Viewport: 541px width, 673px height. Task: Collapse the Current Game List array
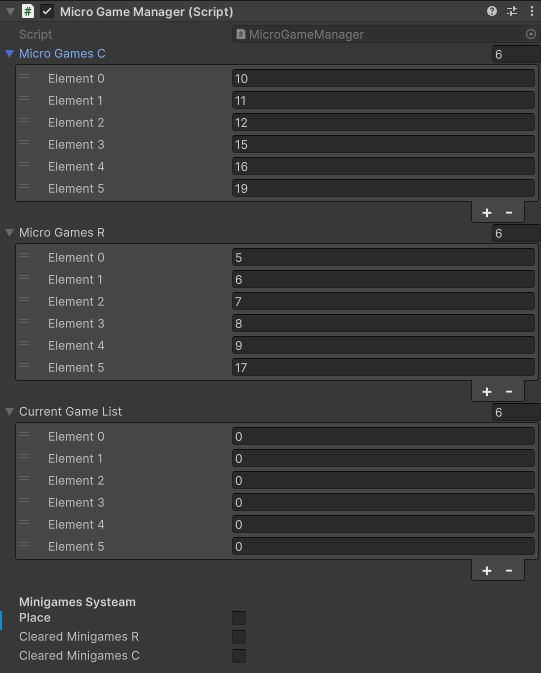point(9,412)
